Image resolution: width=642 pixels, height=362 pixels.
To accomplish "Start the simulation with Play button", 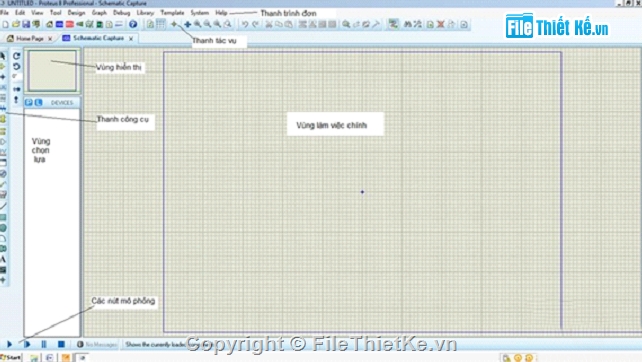I will tap(9, 344).
